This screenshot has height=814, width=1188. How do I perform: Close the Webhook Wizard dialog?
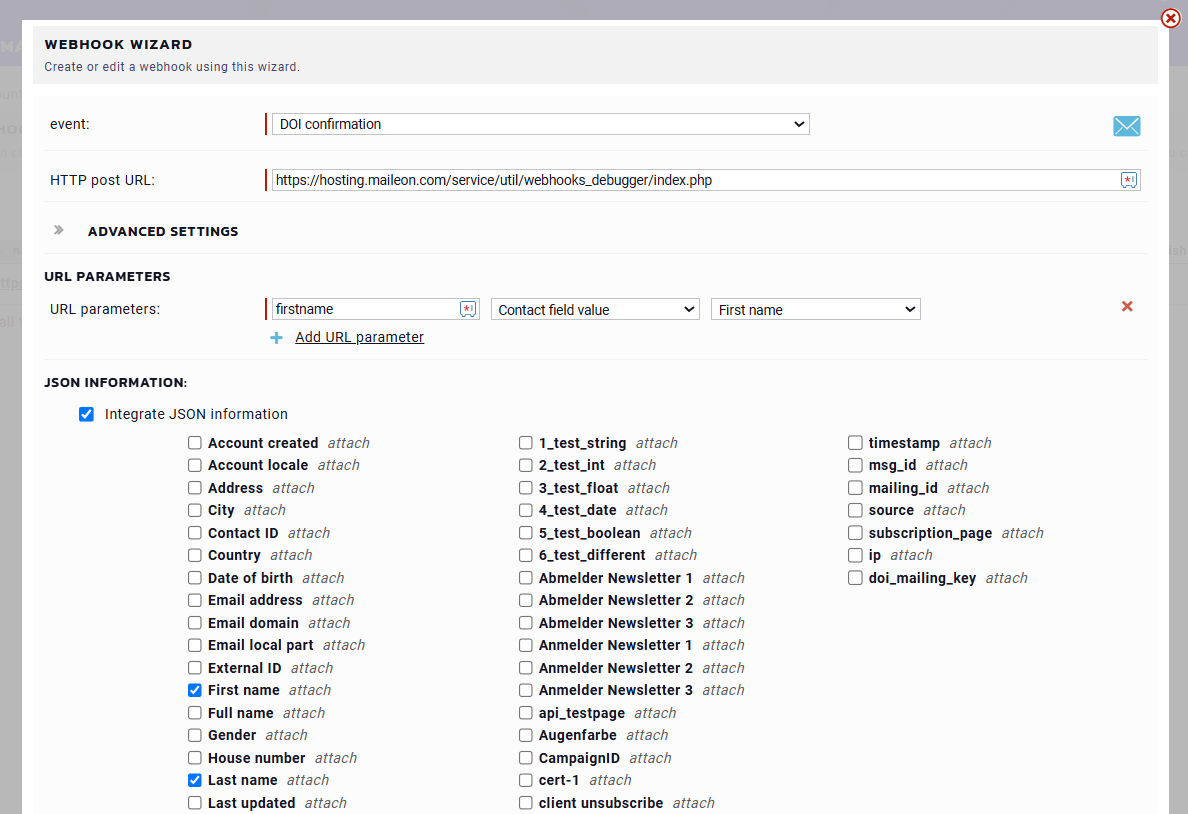(1171, 17)
